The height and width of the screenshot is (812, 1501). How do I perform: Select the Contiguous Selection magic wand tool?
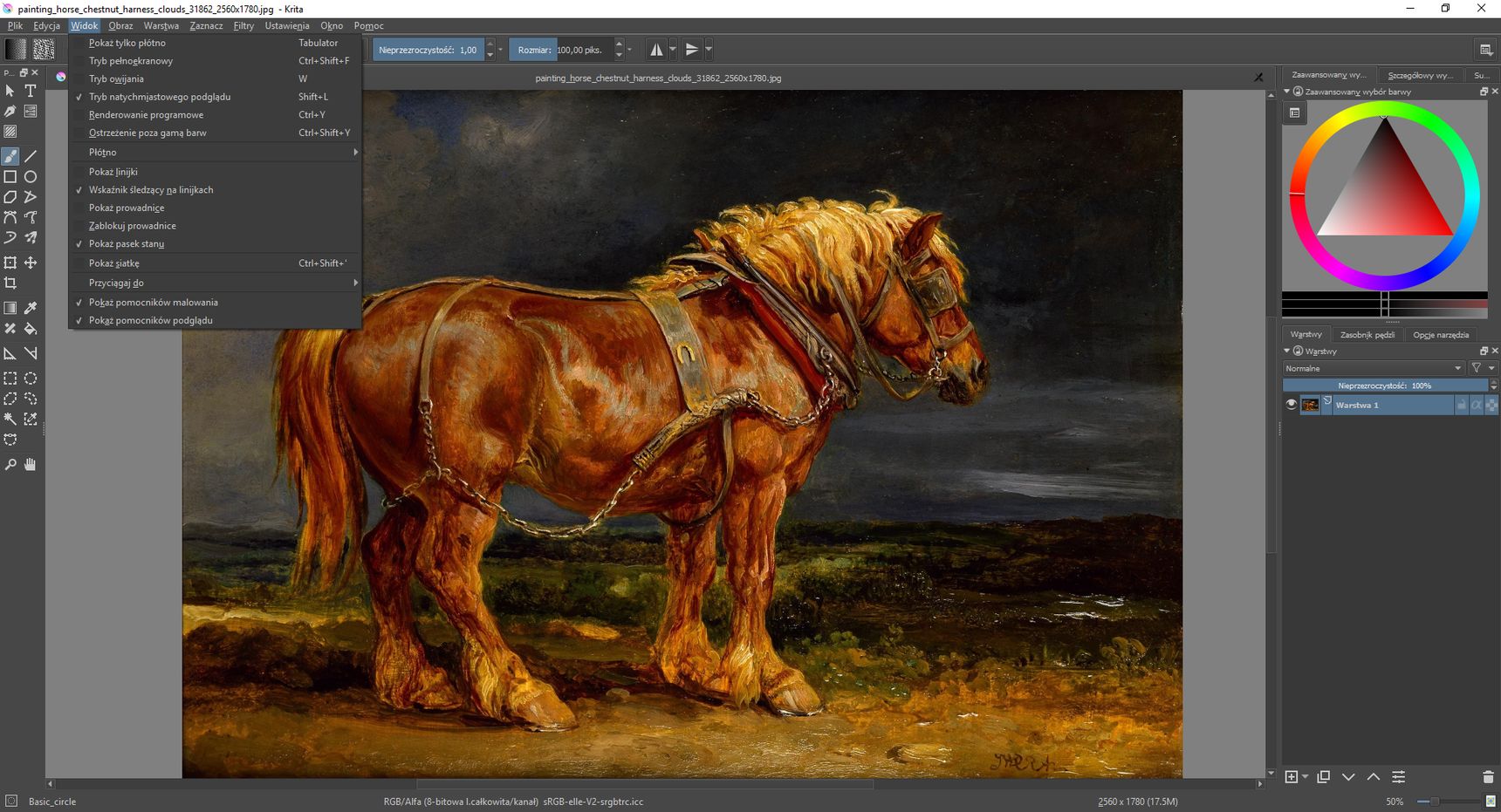point(10,419)
